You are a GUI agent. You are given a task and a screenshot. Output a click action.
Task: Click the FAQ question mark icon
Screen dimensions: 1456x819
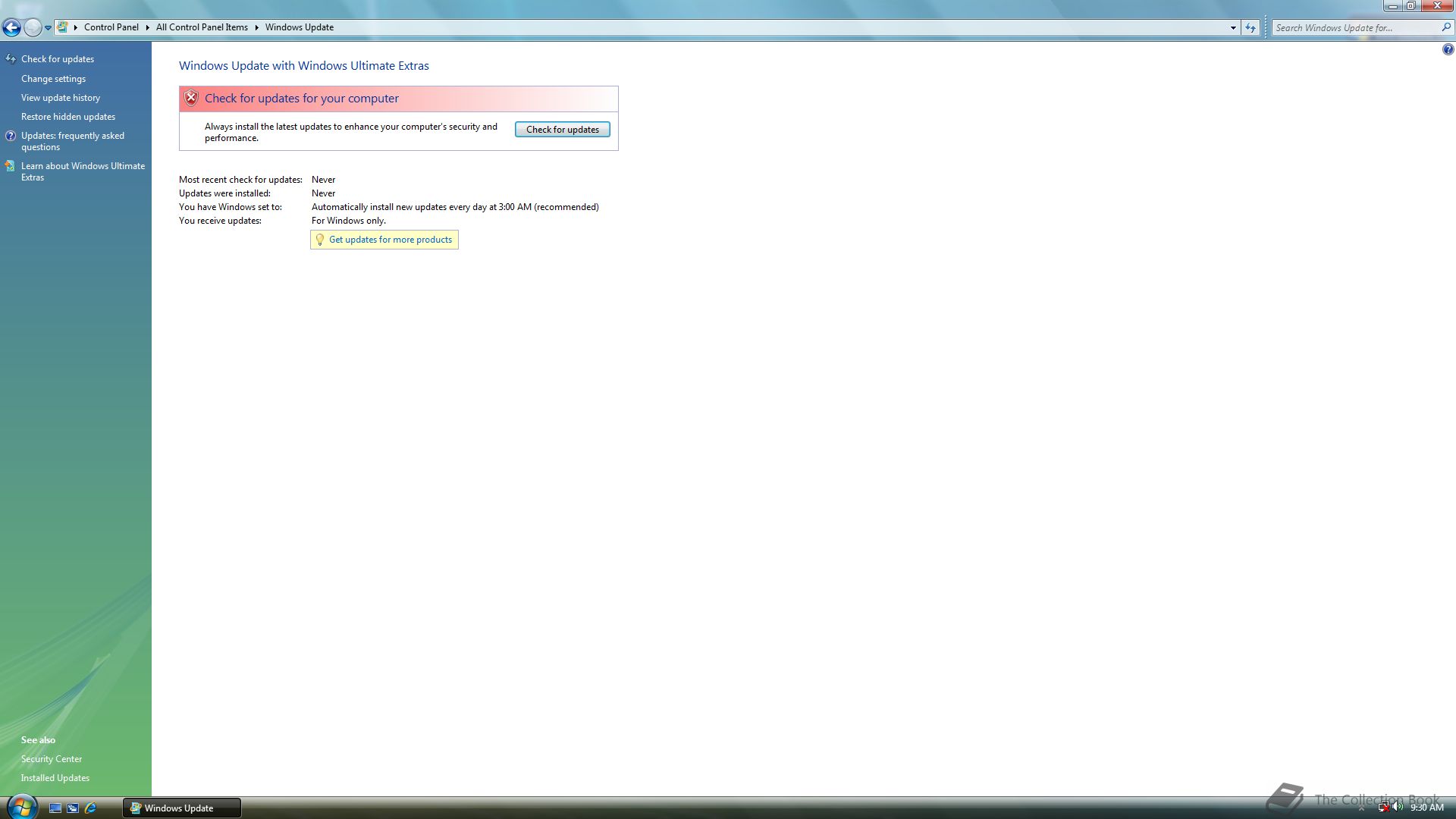tap(11, 136)
